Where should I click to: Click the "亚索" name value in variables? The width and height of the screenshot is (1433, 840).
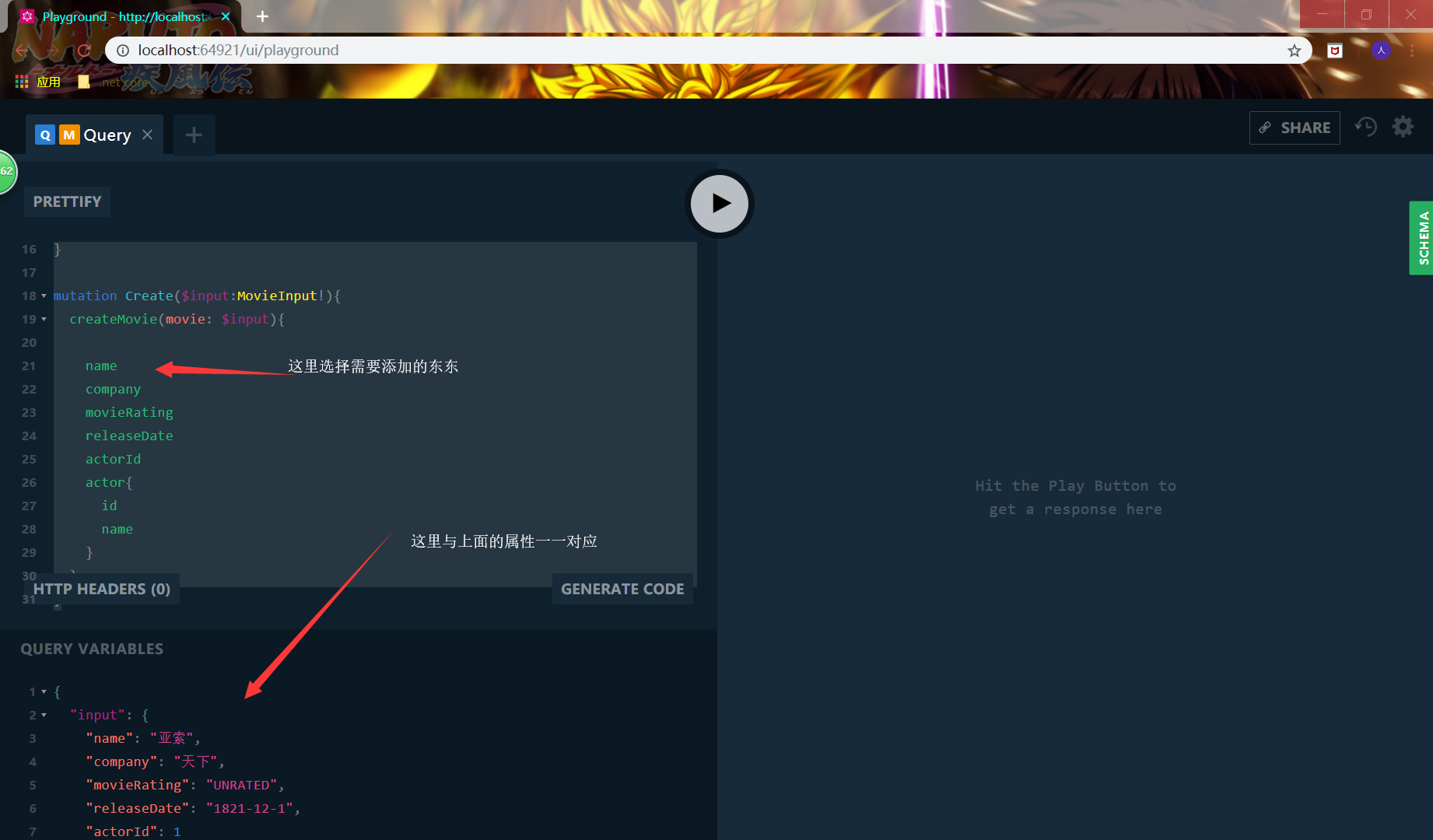[172, 738]
